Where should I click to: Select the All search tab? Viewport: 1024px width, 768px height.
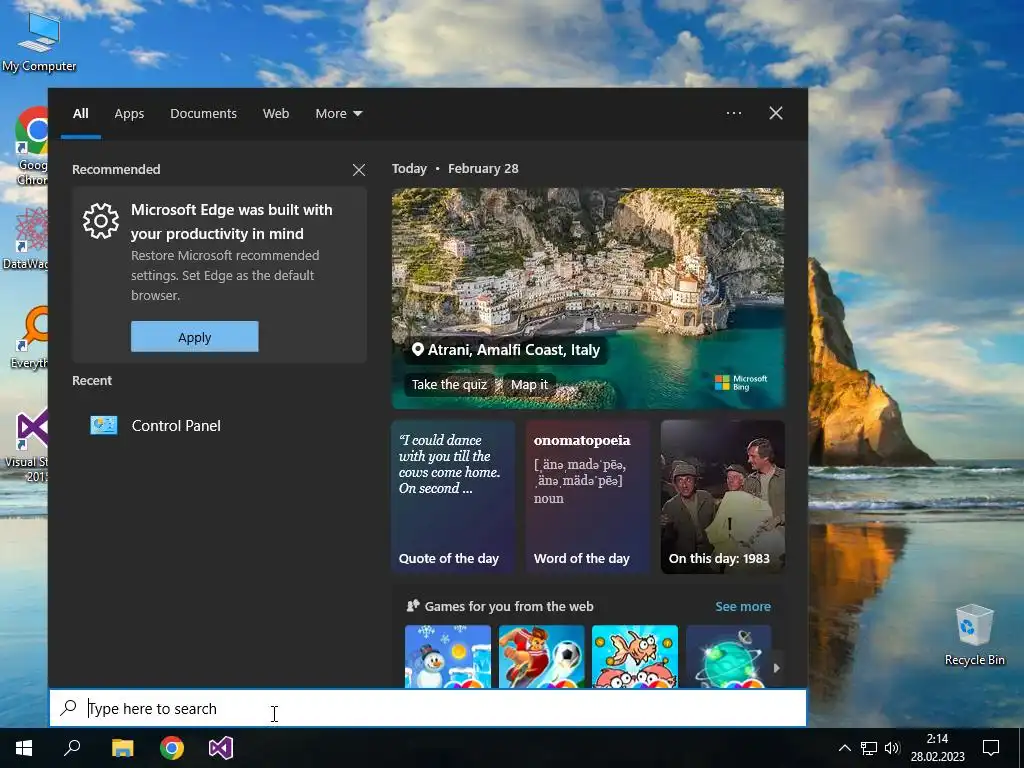coord(81,114)
